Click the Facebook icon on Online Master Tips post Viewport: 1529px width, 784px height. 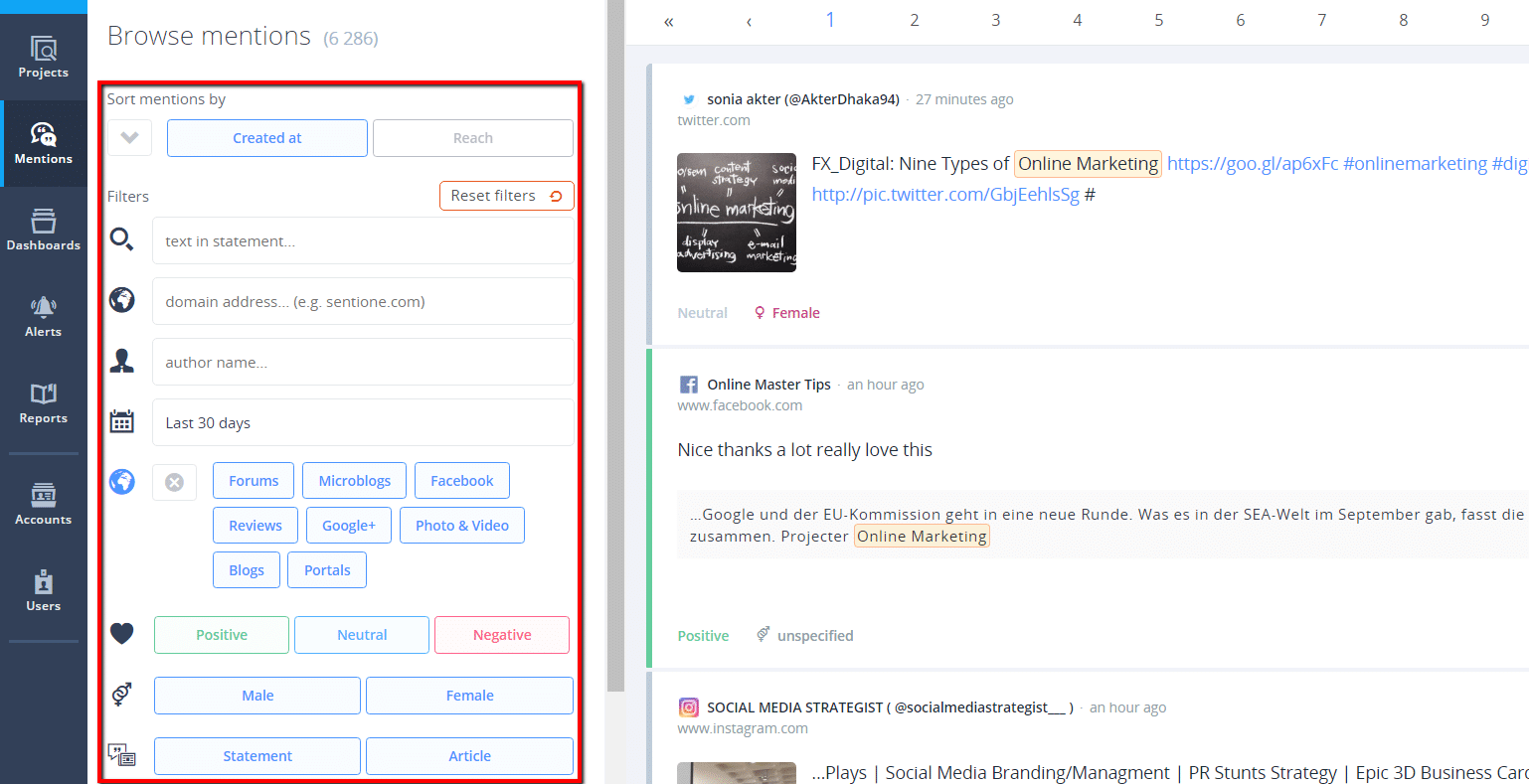(688, 385)
